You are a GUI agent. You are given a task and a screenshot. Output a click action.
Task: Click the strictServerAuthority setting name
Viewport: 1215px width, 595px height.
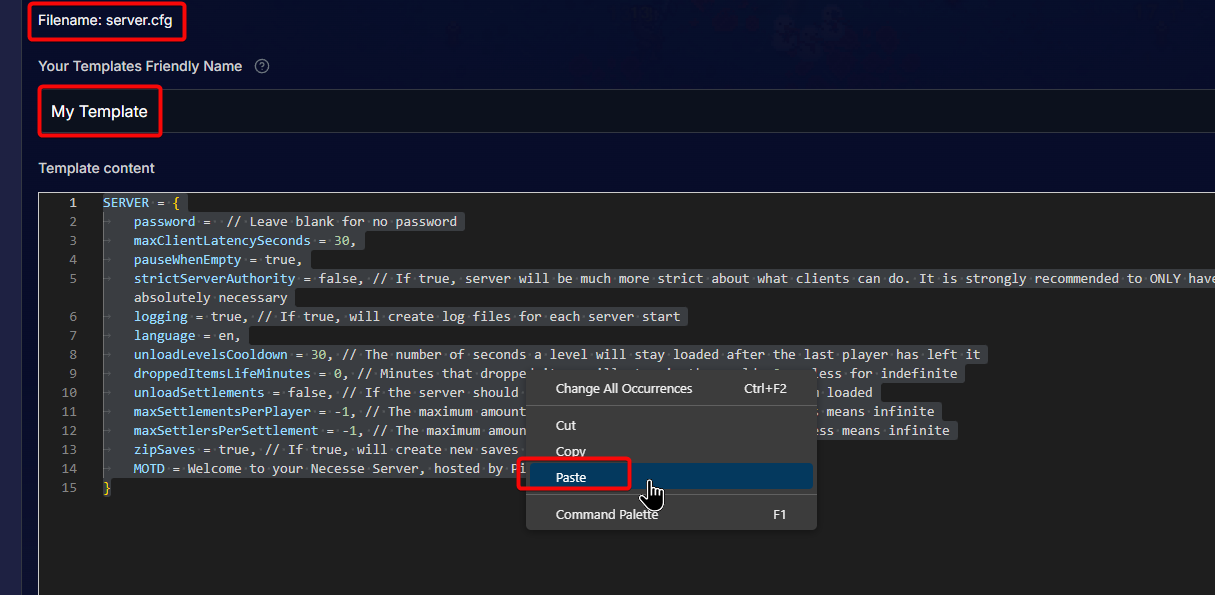click(214, 279)
